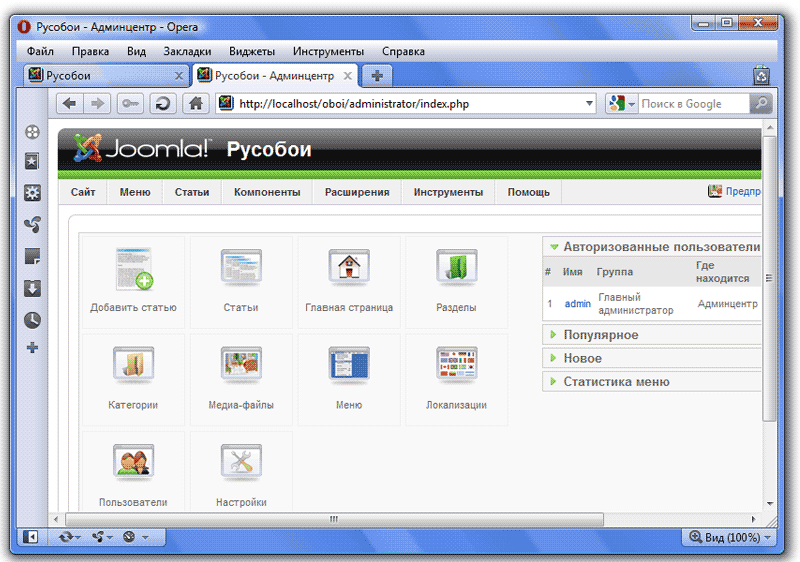This screenshot has height=562, width=800.
Task: Open the Добавить статью icon
Action: pyautogui.click(x=133, y=269)
